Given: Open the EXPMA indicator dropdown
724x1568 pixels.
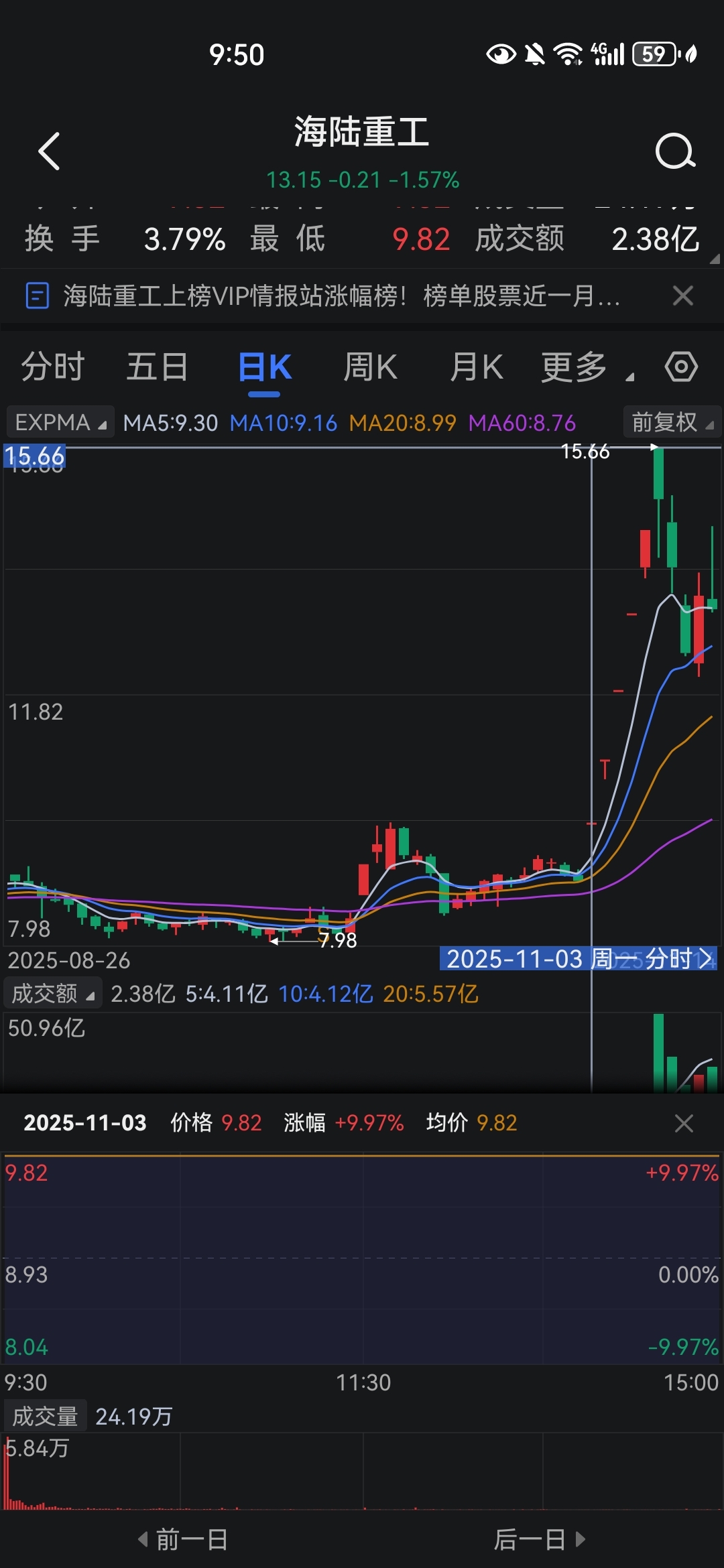Looking at the screenshot, I should (60, 422).
